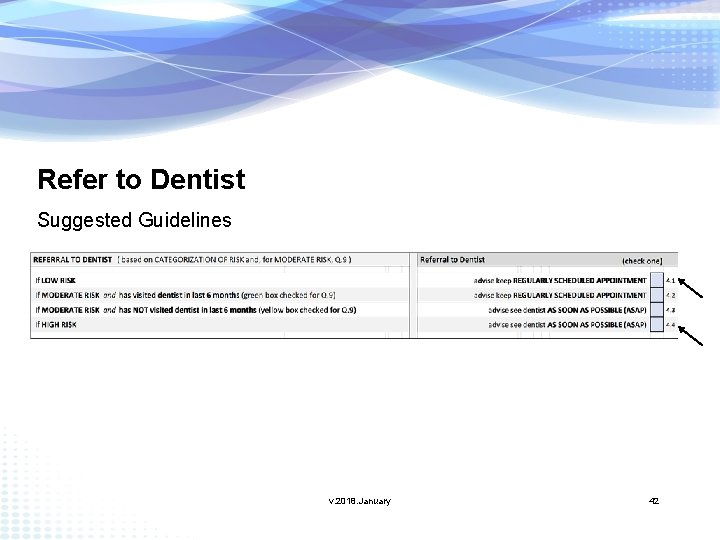Select the 'Suggested Guidelines' subtitle

[x=134, y=220]
